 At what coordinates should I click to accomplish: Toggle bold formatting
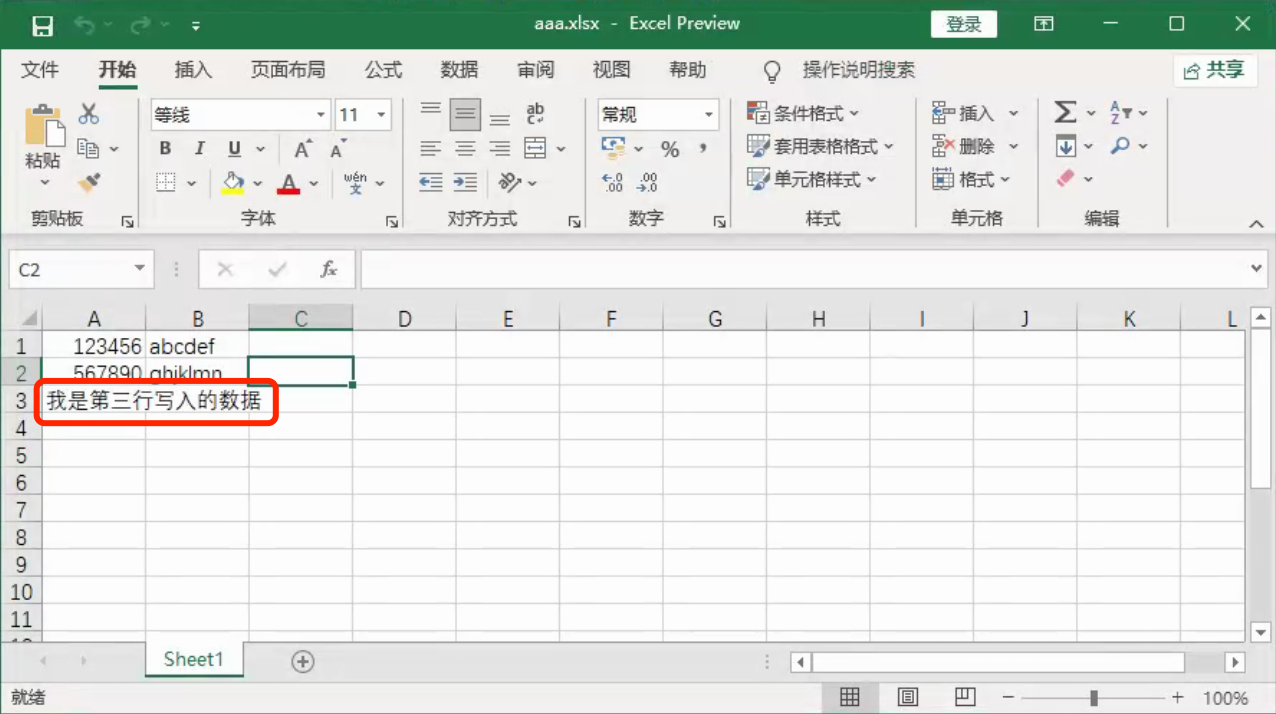point(165,149)
